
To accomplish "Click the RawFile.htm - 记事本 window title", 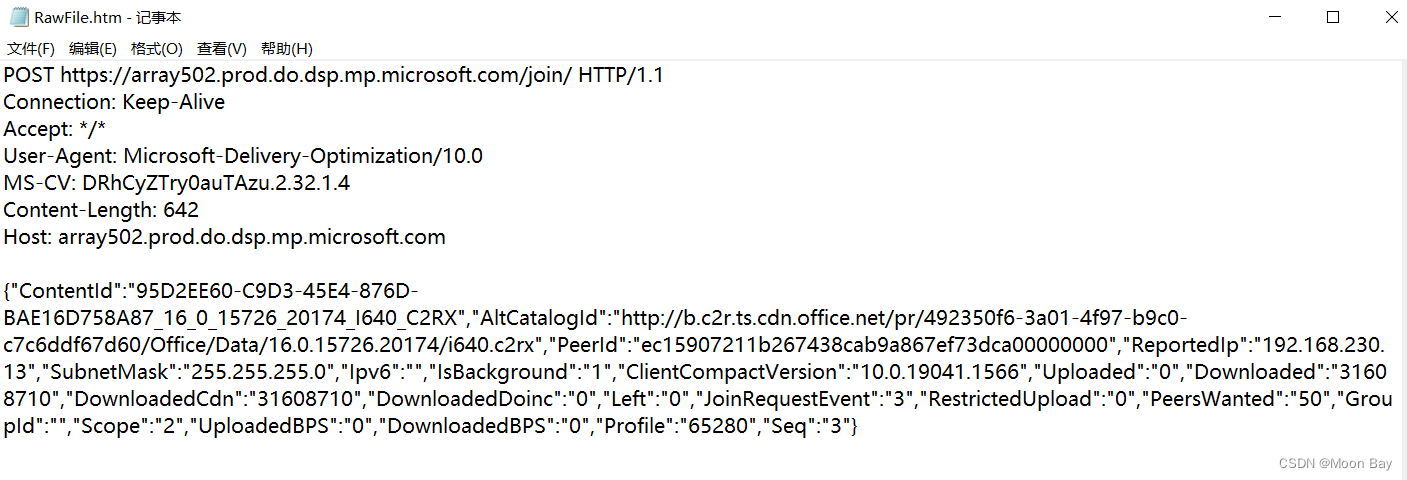I will [108, 18].
